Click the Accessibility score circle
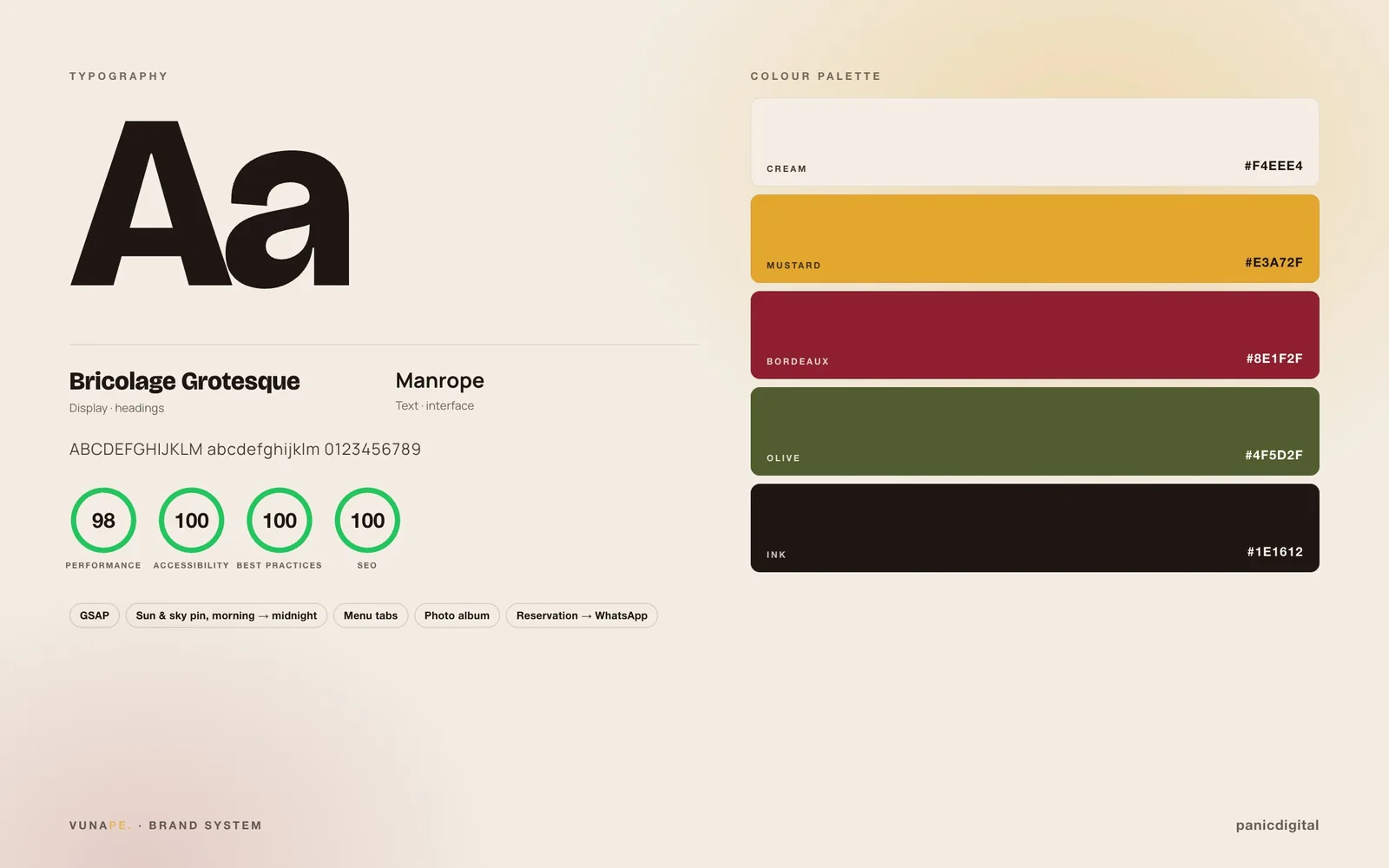 pyautogui.click(x=192, y=520)
